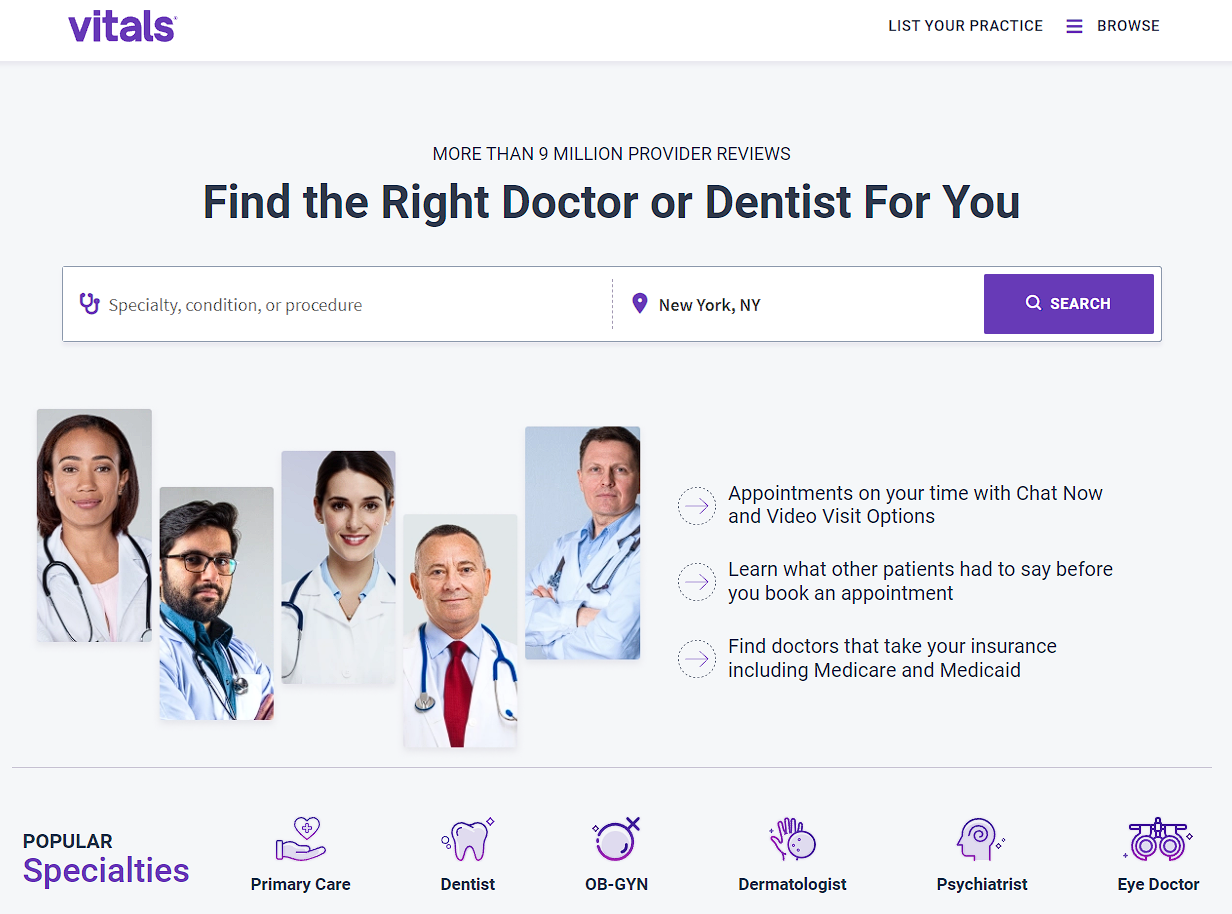Open the Dermatologist hand icon
Viewport: 1232px width, 914px height.
click(x=792, y=839)
